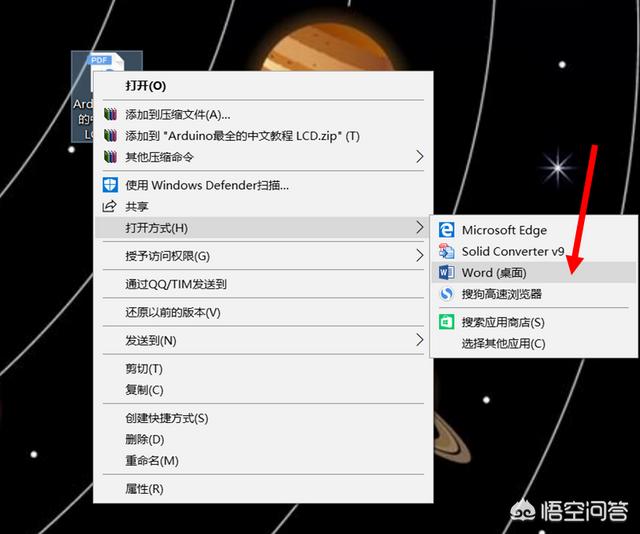Choose 打开(O) from the context menu
Image resolution: width=640 pixels, height=534 pixels.
click(263, 86)
